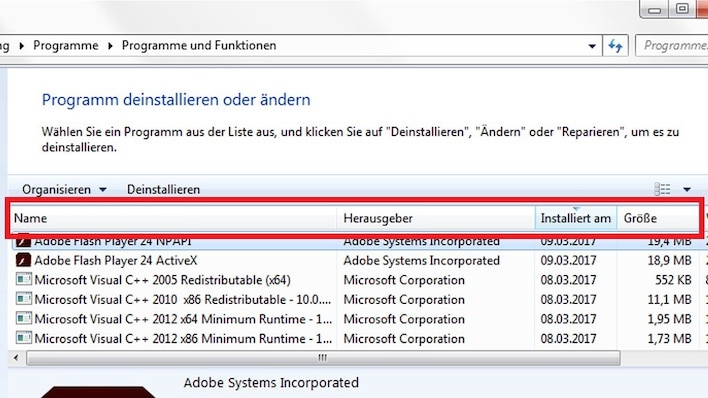Screen dimensions: 708x398
Task: Select Microsoft Visual C++ 2010 x86 Redistributable
Action: click(183, 300)
